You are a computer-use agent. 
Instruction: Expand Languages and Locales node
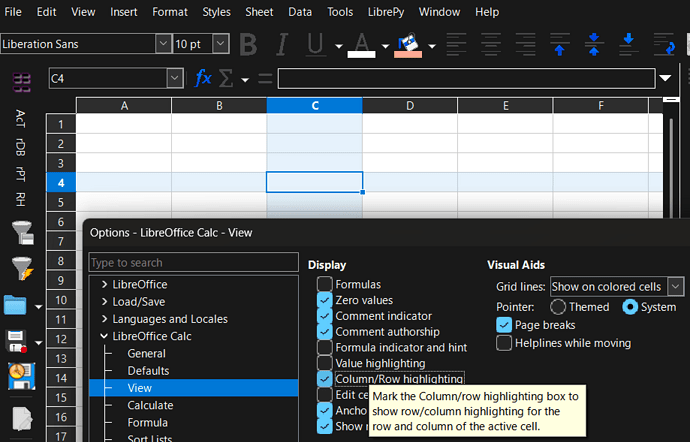104,319
